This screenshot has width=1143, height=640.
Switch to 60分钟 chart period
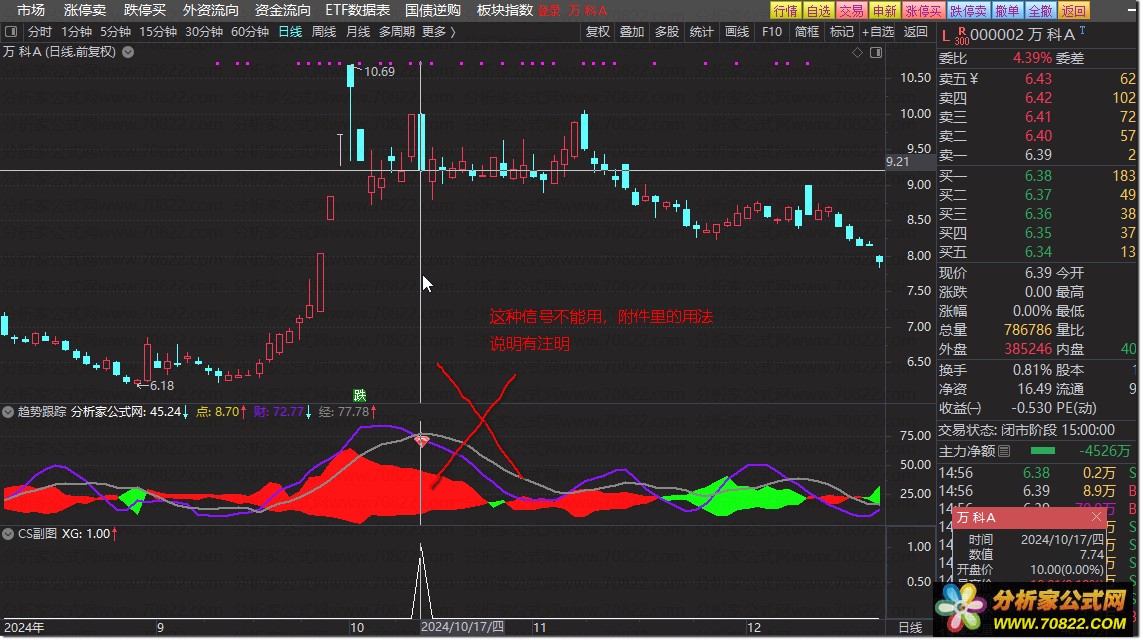tap(249, 32)
